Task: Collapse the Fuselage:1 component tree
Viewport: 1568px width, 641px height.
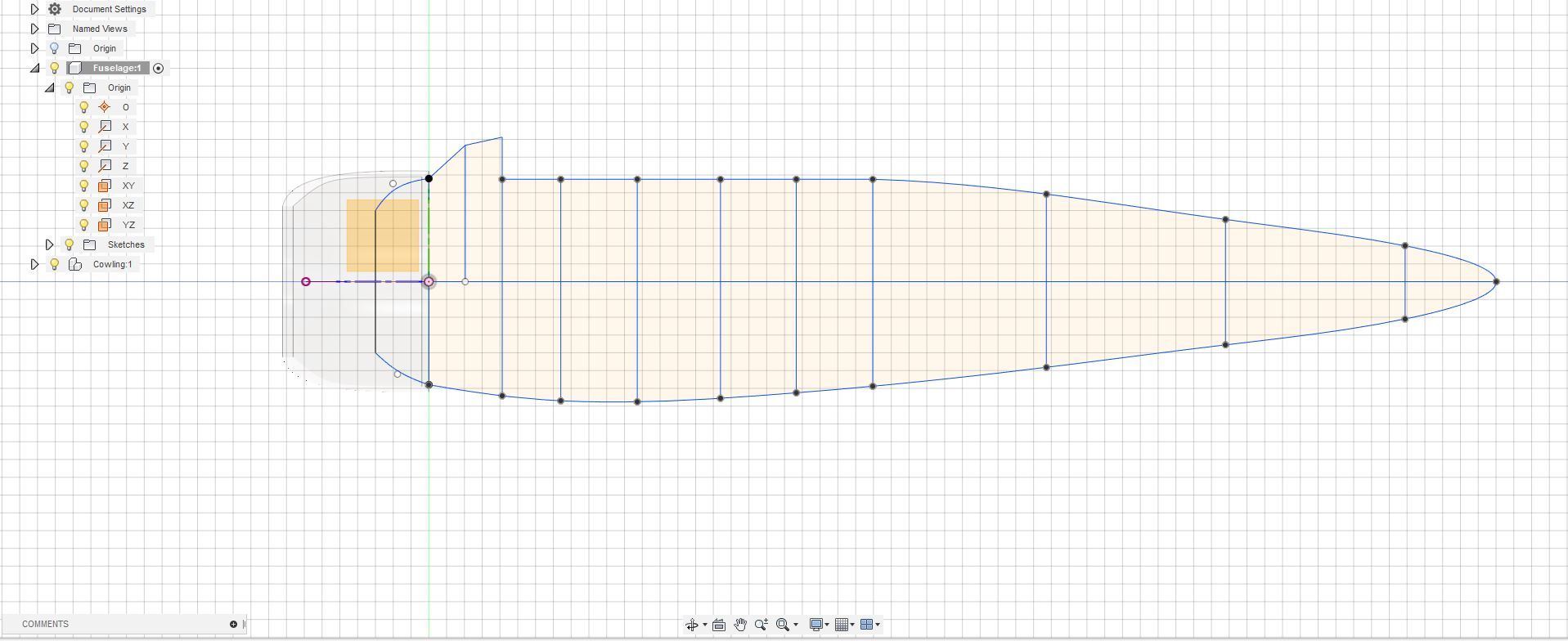Action: [34, 68]
